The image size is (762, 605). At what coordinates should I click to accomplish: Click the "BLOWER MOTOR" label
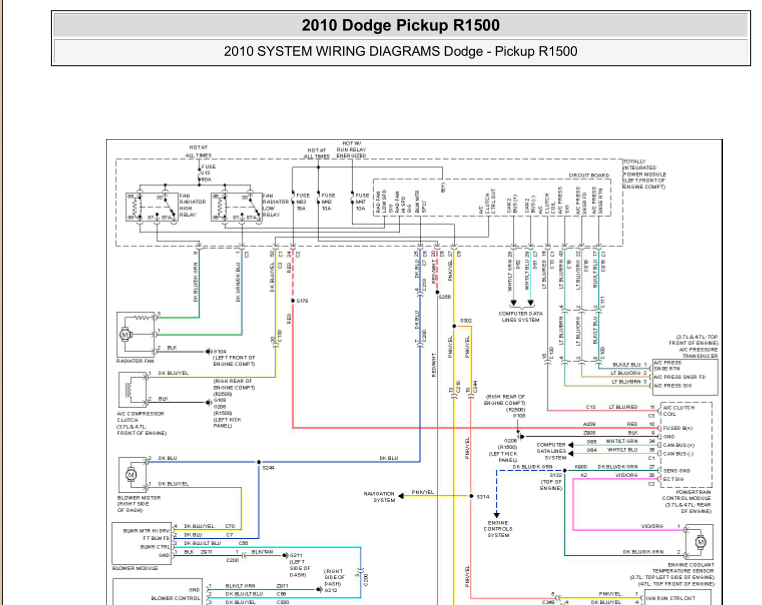pyautogui.click(x=139, y=498)
